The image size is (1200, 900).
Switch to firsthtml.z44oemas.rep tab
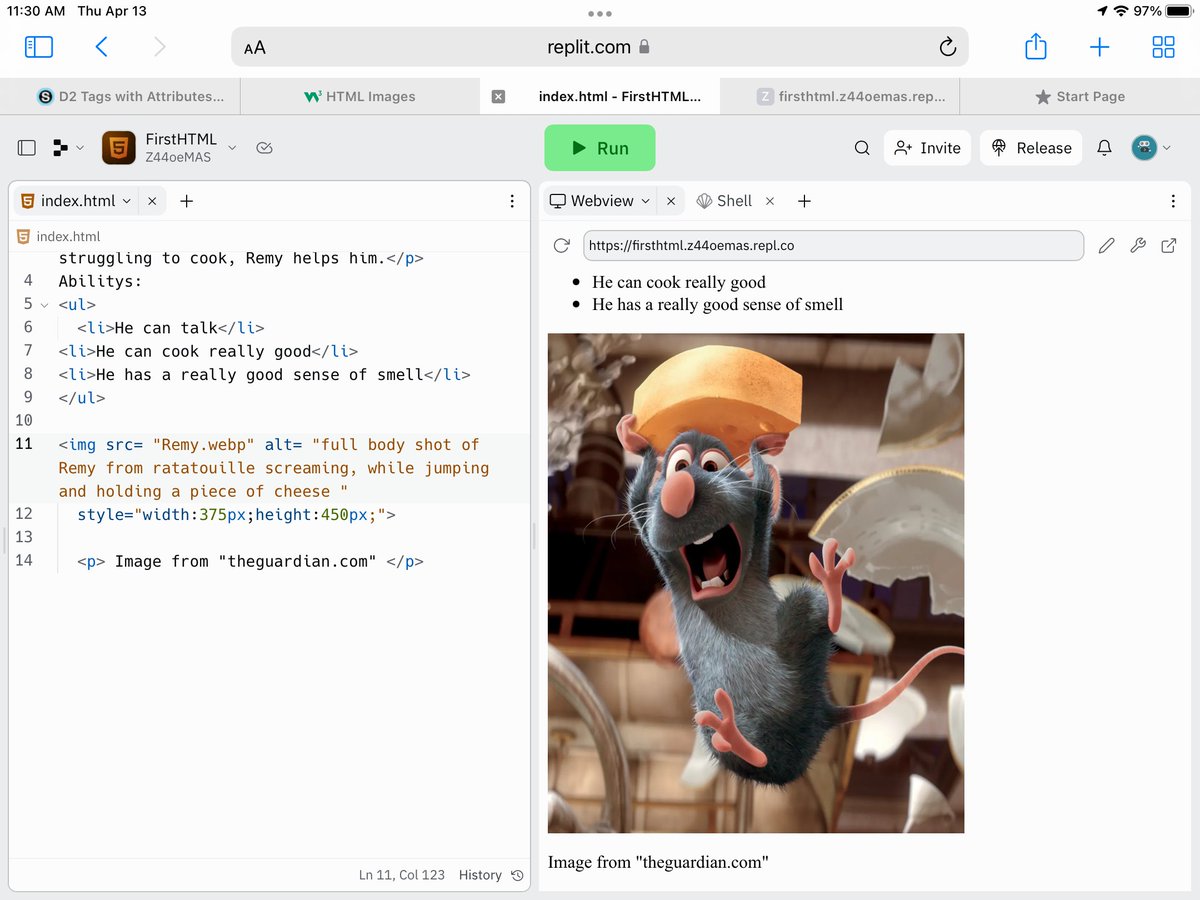[849, 97]
